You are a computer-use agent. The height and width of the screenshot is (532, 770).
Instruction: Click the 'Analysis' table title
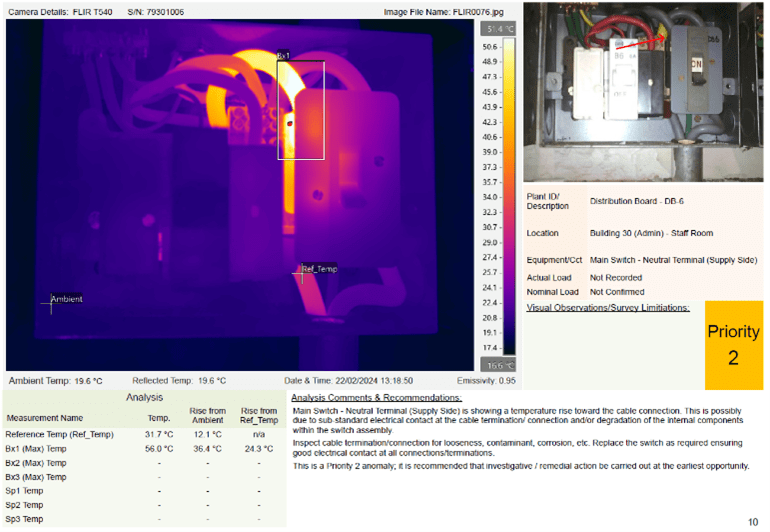click(144, 397)
